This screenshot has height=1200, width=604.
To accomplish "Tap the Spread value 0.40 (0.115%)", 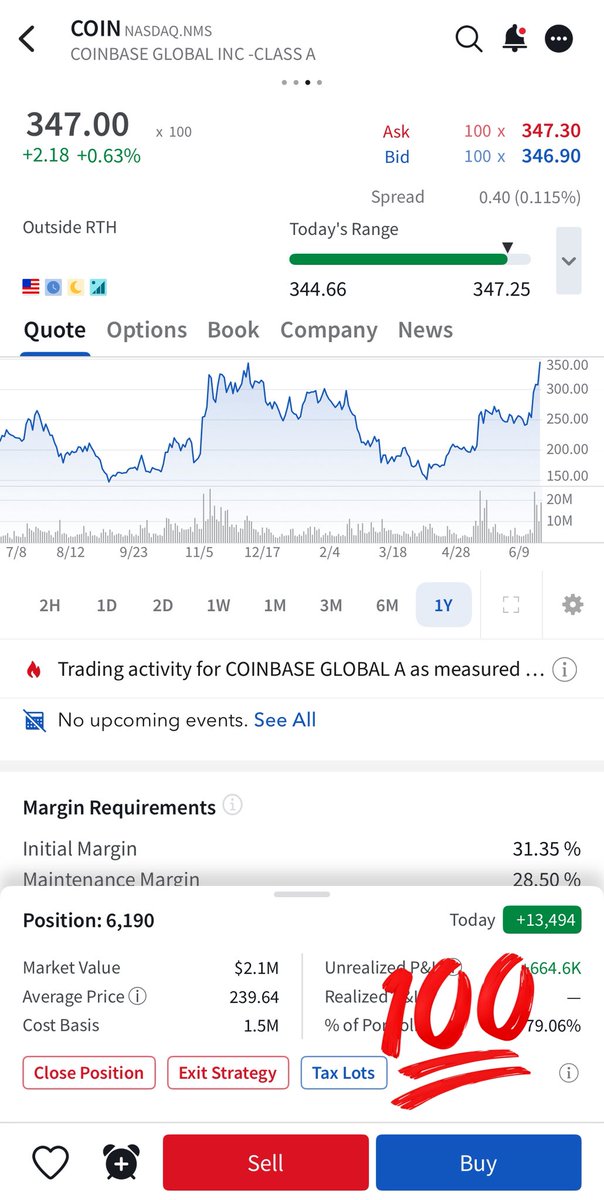I will (x=530, y=197).
